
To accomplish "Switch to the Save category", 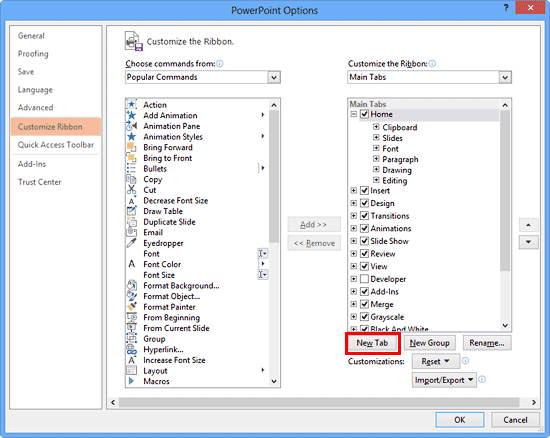I will tap(26, 72).
